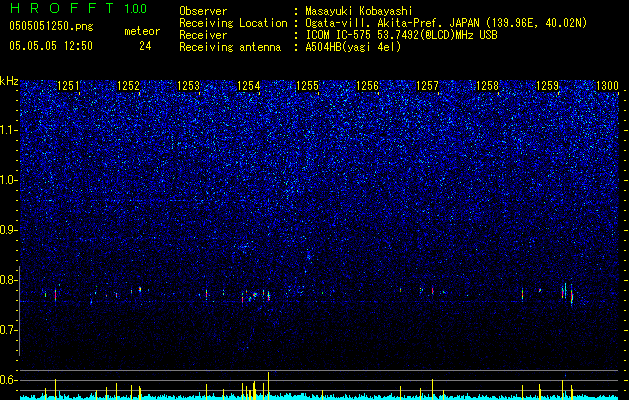This screenshot has width=629, height=400.
Task: Click the 'meteor' label
Action: pyautogui.click(x=142, y=31)
